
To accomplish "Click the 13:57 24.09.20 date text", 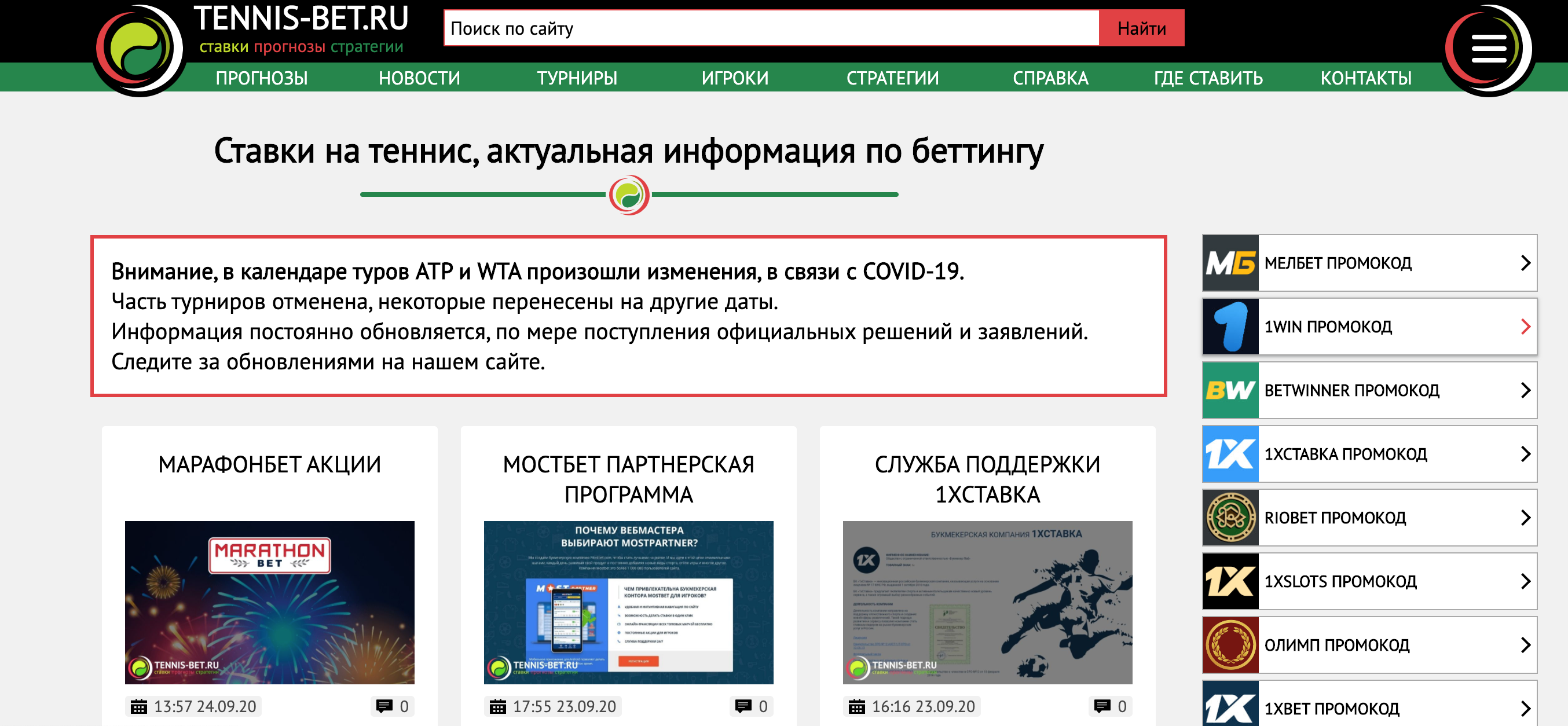I will [205, 706].
